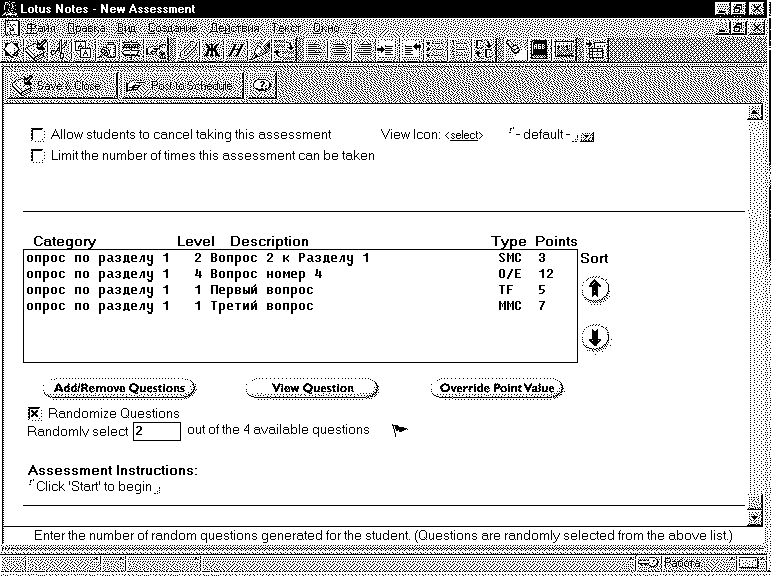Open the Вид menu
771x576 pixels.
(x=126, y=28)
